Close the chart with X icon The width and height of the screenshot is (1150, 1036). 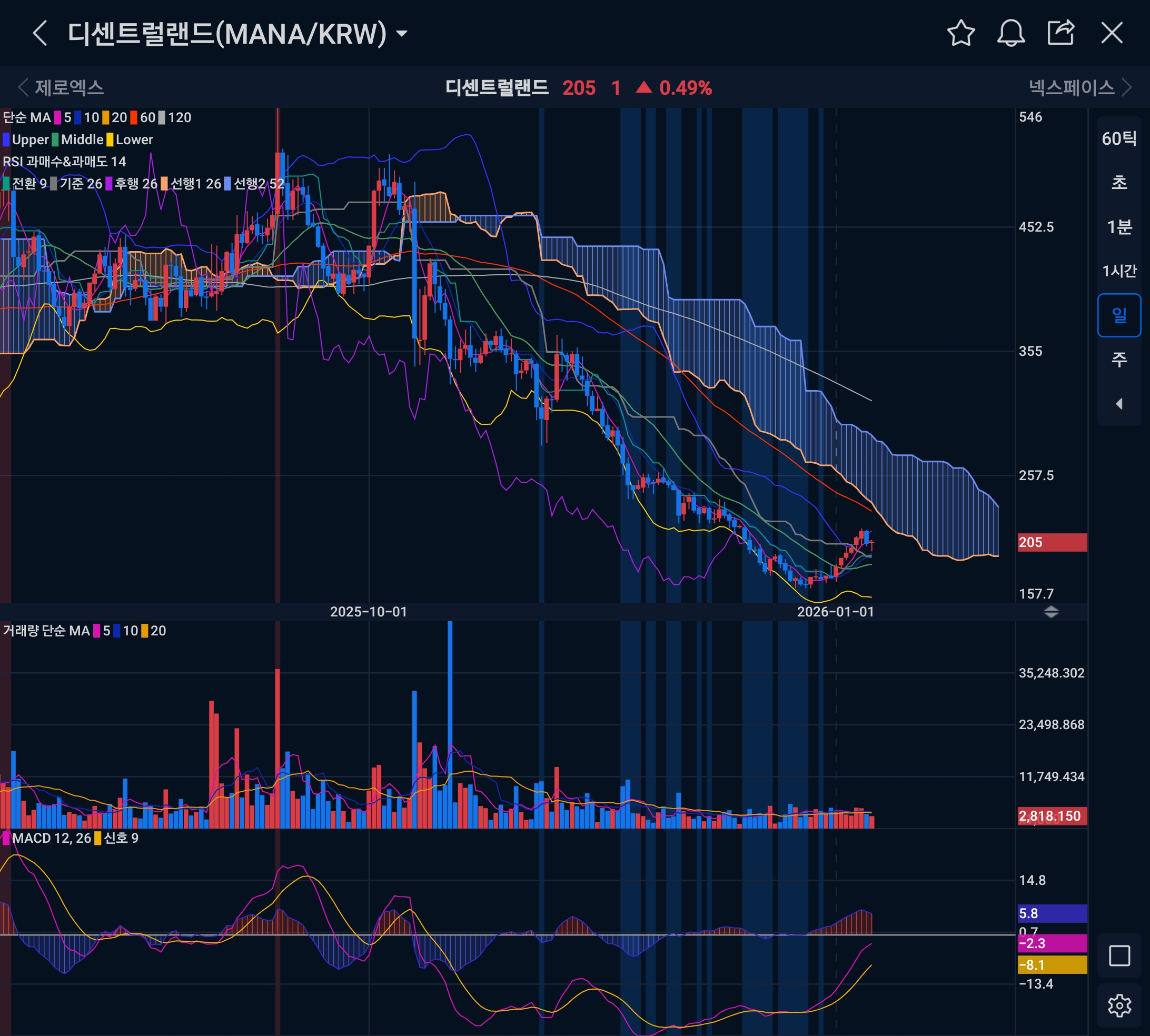pyautogui.click(x=1111, y=33)
